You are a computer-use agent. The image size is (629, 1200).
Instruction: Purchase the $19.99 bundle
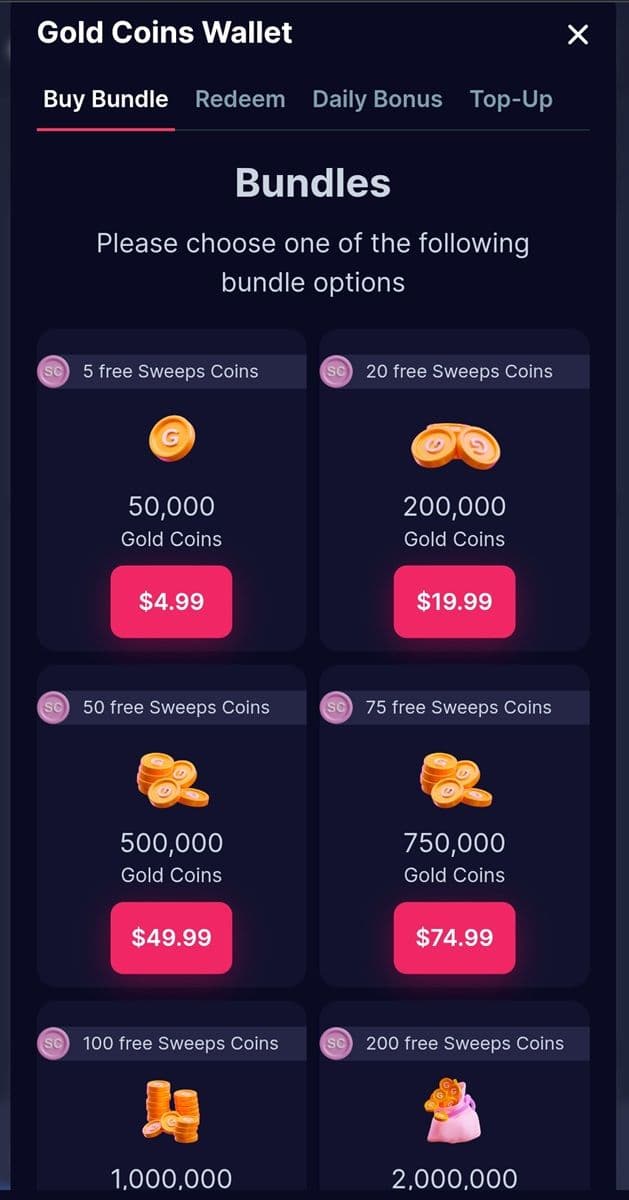[x=455, y=601]
